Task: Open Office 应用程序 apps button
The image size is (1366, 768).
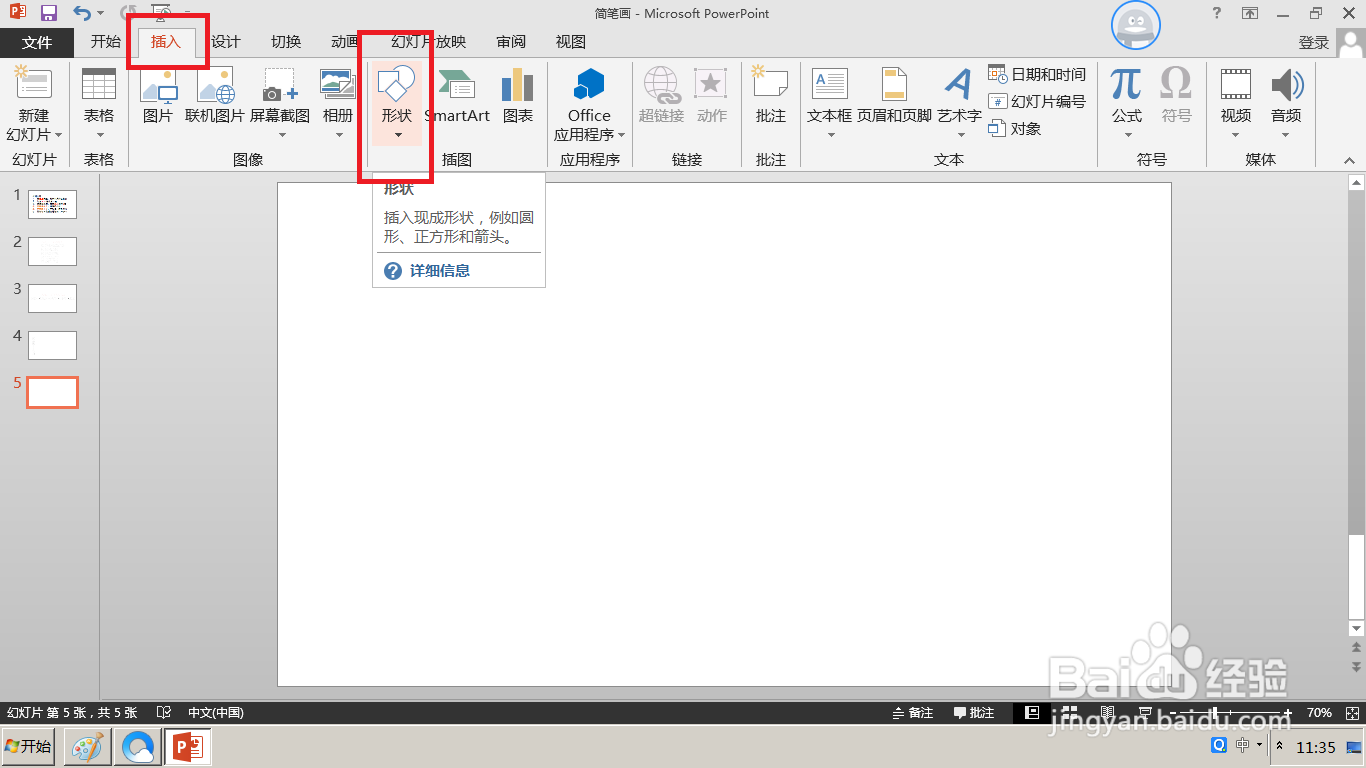Action: [589, 104]
